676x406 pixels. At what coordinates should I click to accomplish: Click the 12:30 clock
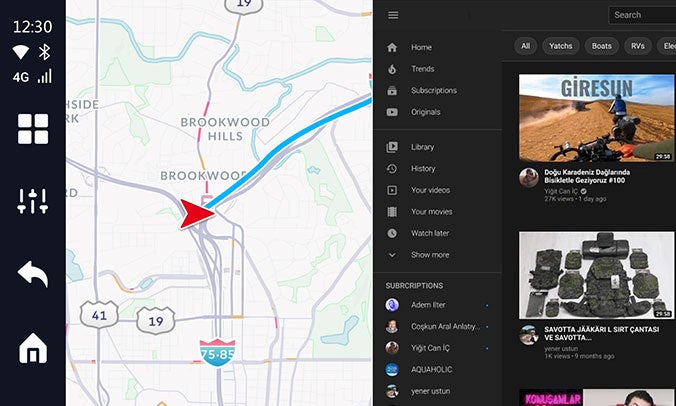32,27
